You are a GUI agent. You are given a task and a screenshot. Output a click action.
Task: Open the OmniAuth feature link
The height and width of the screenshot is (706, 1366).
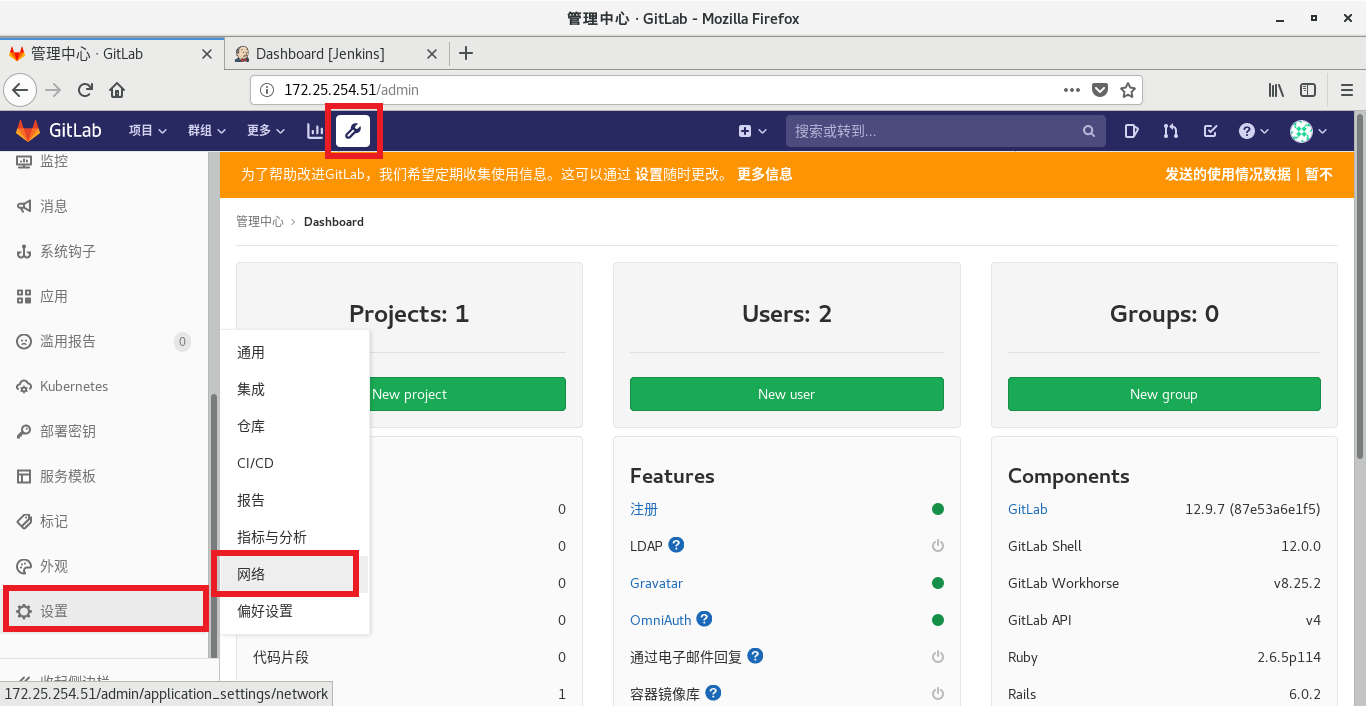coord(661,620)
